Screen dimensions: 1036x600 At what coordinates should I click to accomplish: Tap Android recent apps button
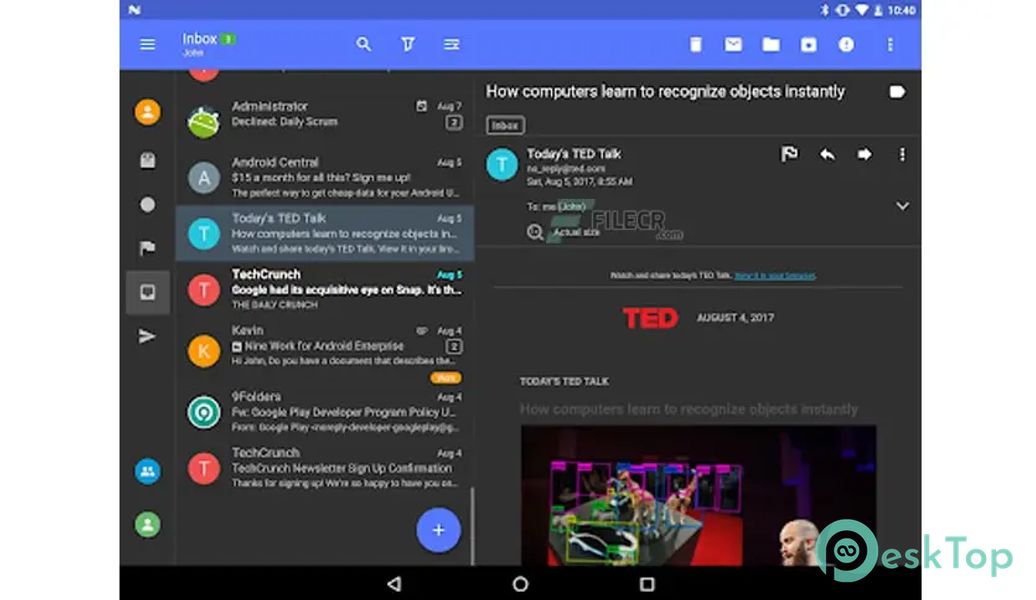point(647,583)
